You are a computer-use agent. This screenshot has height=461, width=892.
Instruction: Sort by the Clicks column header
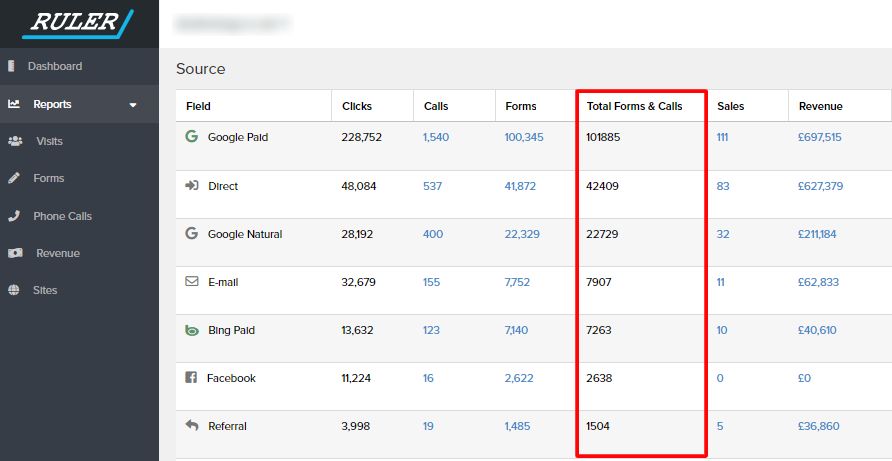tap(357, 106)
